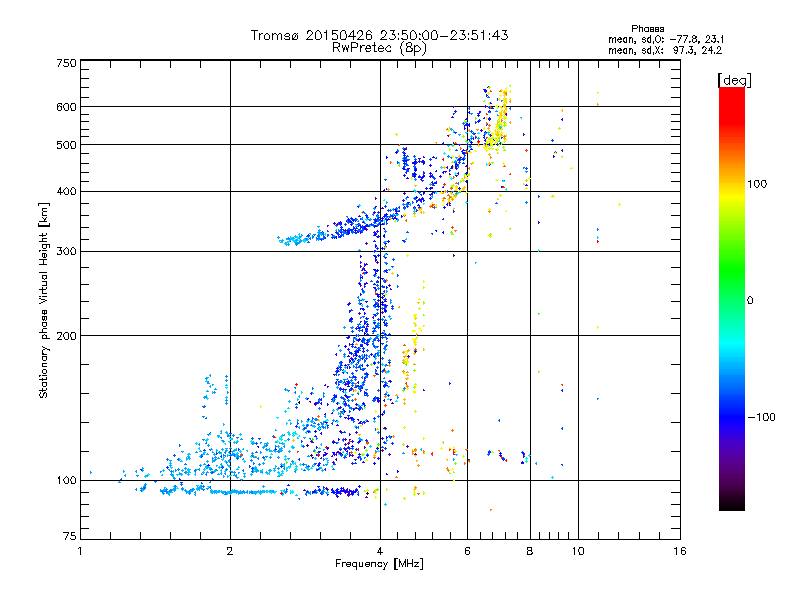800x600 pixels.
Task: Click the frequency axis tick "10" MHz
Action: (x=578, y=551)
